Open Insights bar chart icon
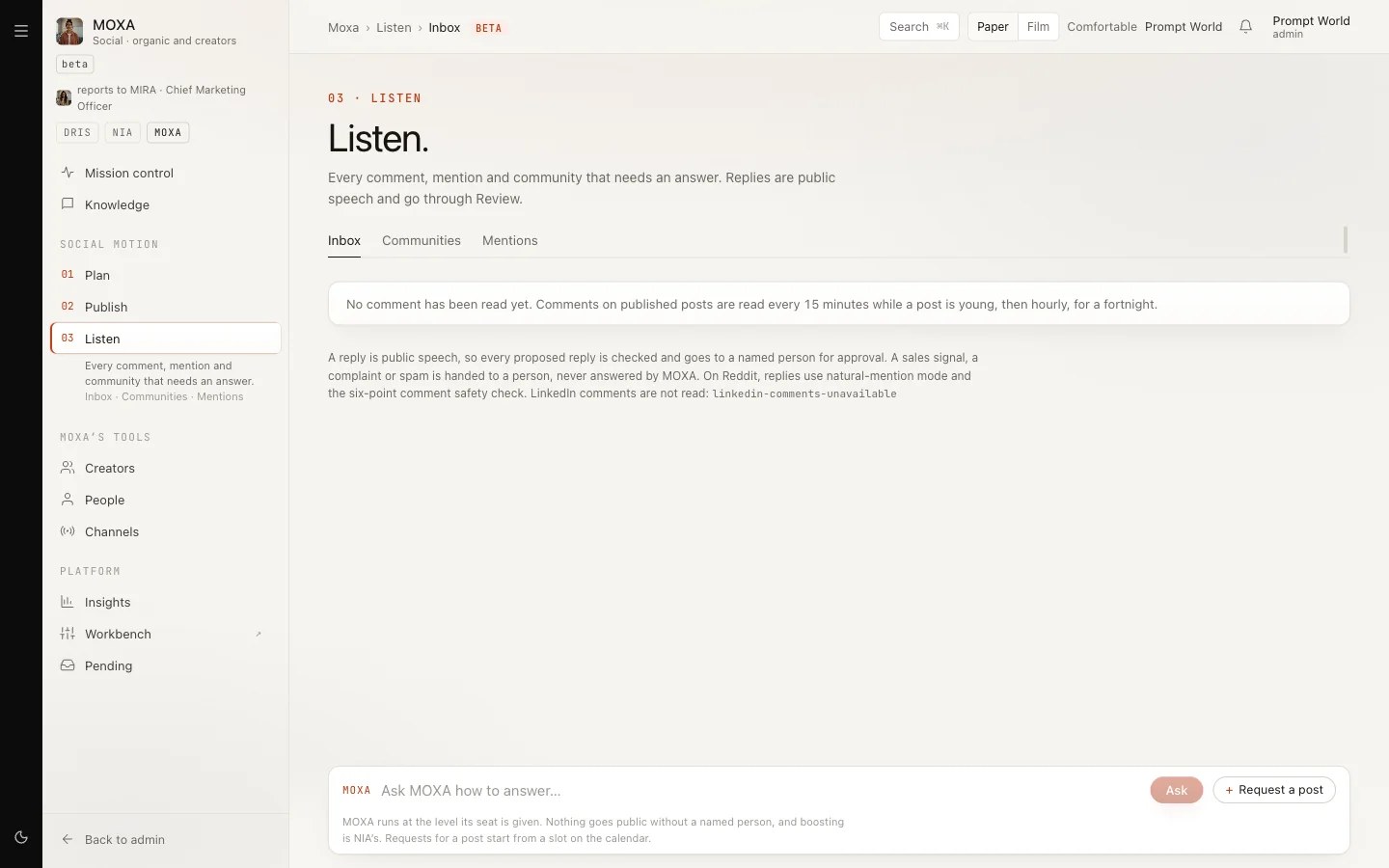 (x=68, y=602)
